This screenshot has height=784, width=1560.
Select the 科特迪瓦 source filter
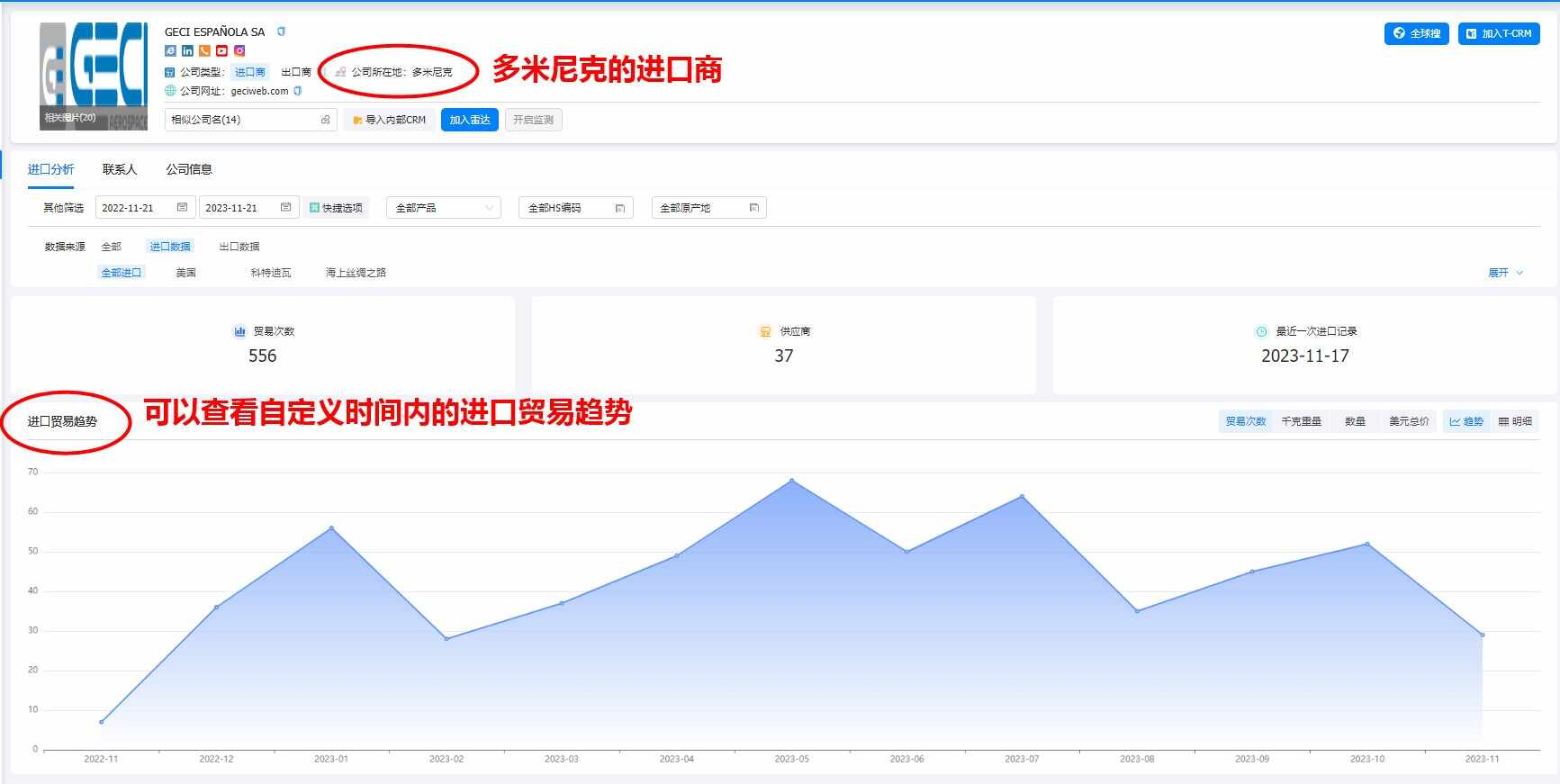click(271, 273)
